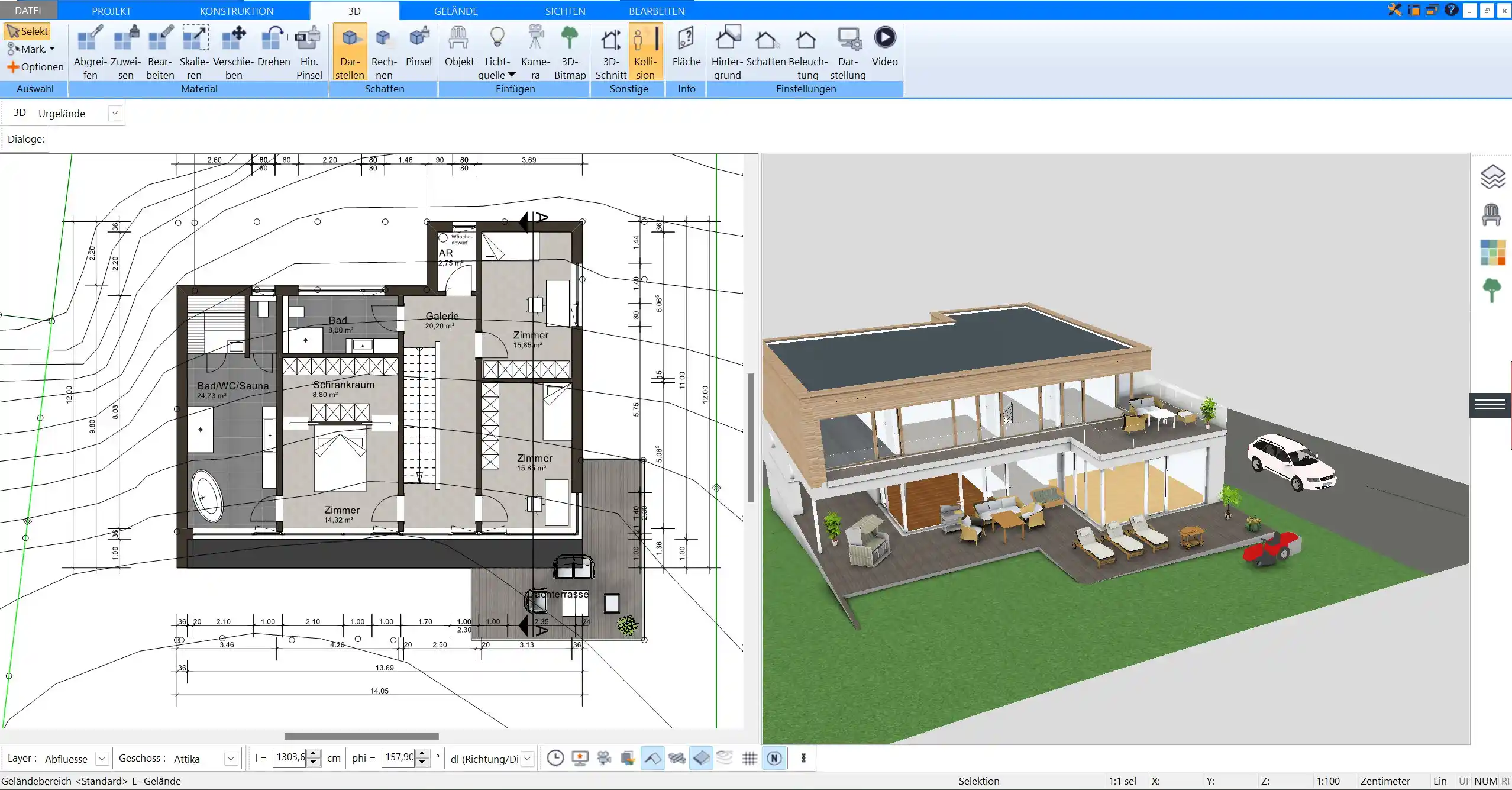Image resolution: width=1512 pixels, height=790 pixels.
Task: Expand the Lichtquelle dropdown
Action: pos(512,75)
